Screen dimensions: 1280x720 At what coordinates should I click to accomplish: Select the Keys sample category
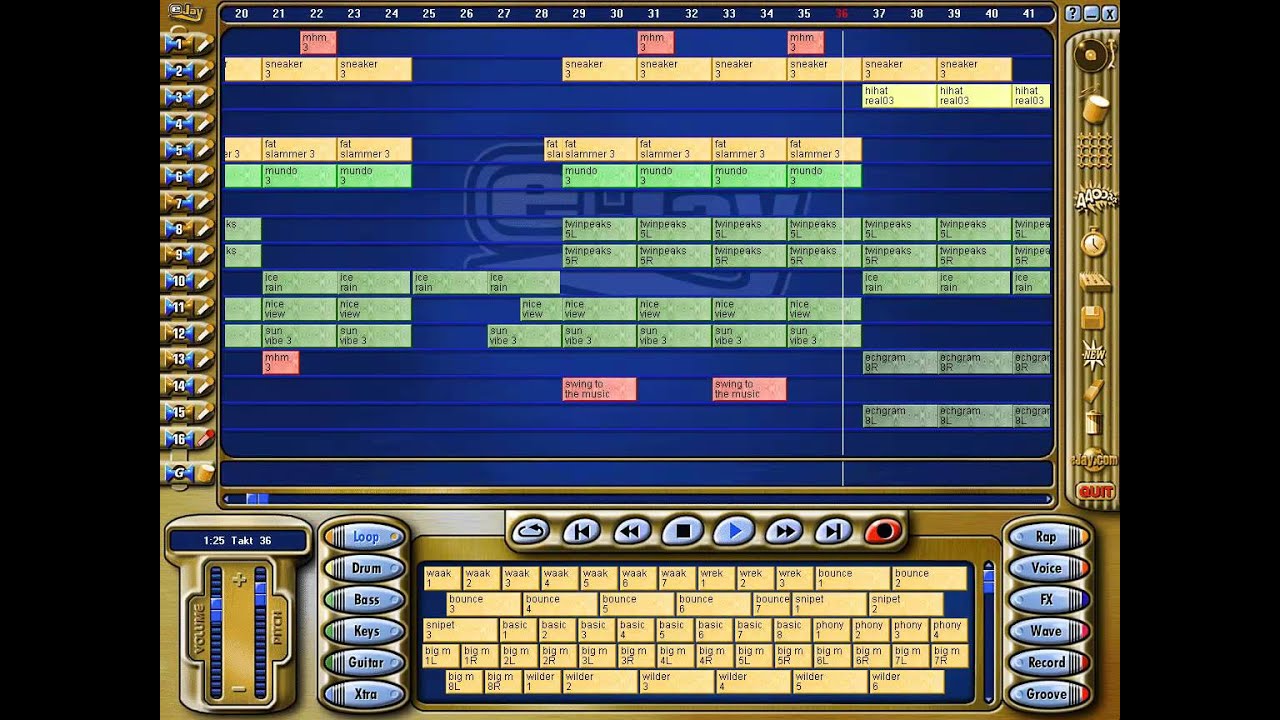point(364,631)
